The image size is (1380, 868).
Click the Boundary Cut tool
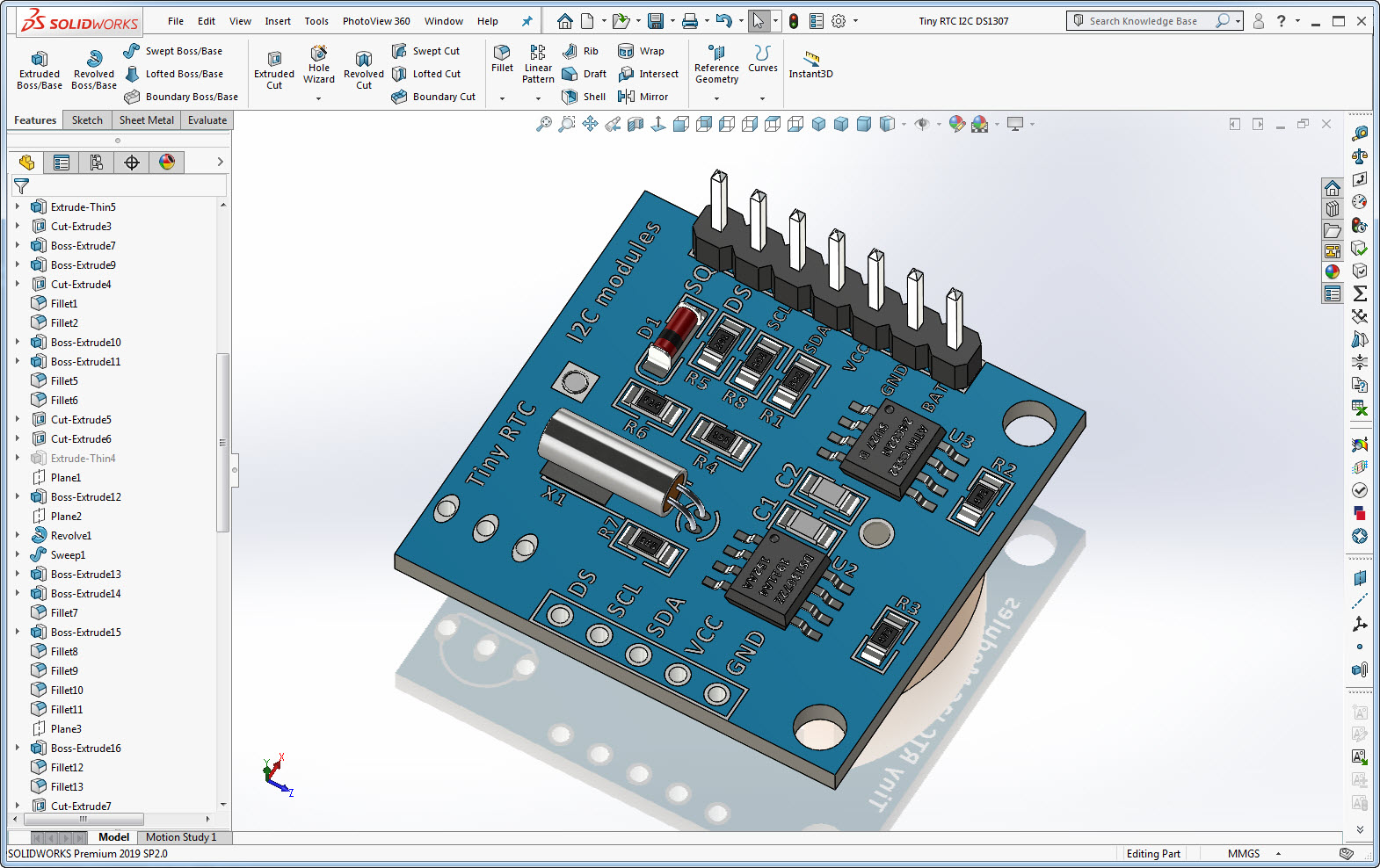(x=434, y=97)
